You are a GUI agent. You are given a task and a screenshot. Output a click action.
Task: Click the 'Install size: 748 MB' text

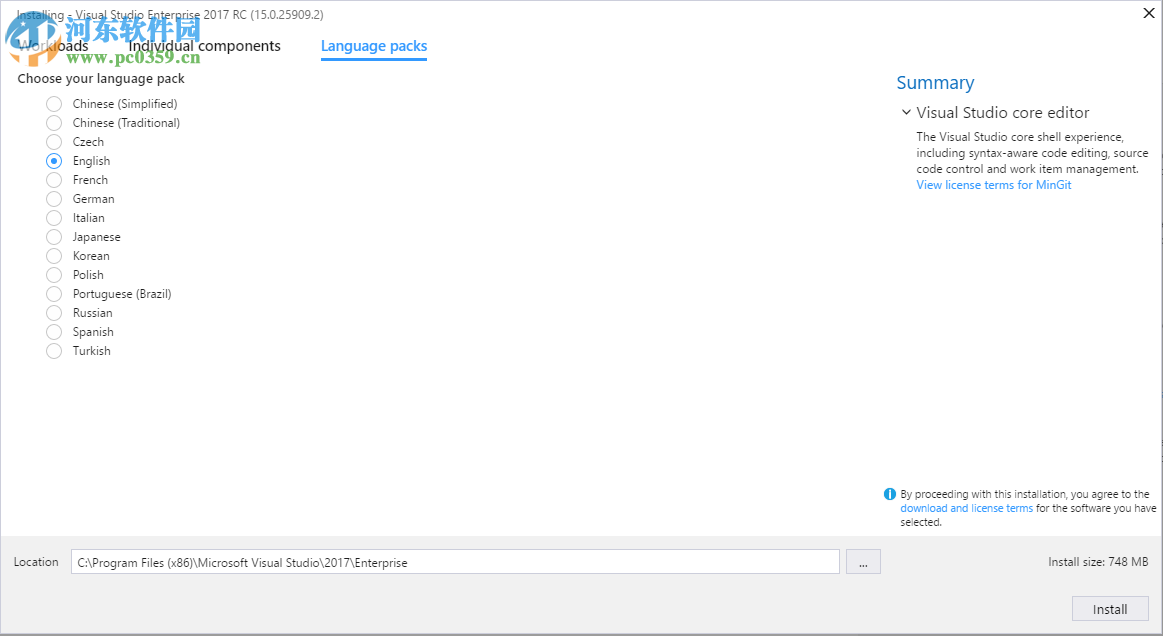point(1098,562)
